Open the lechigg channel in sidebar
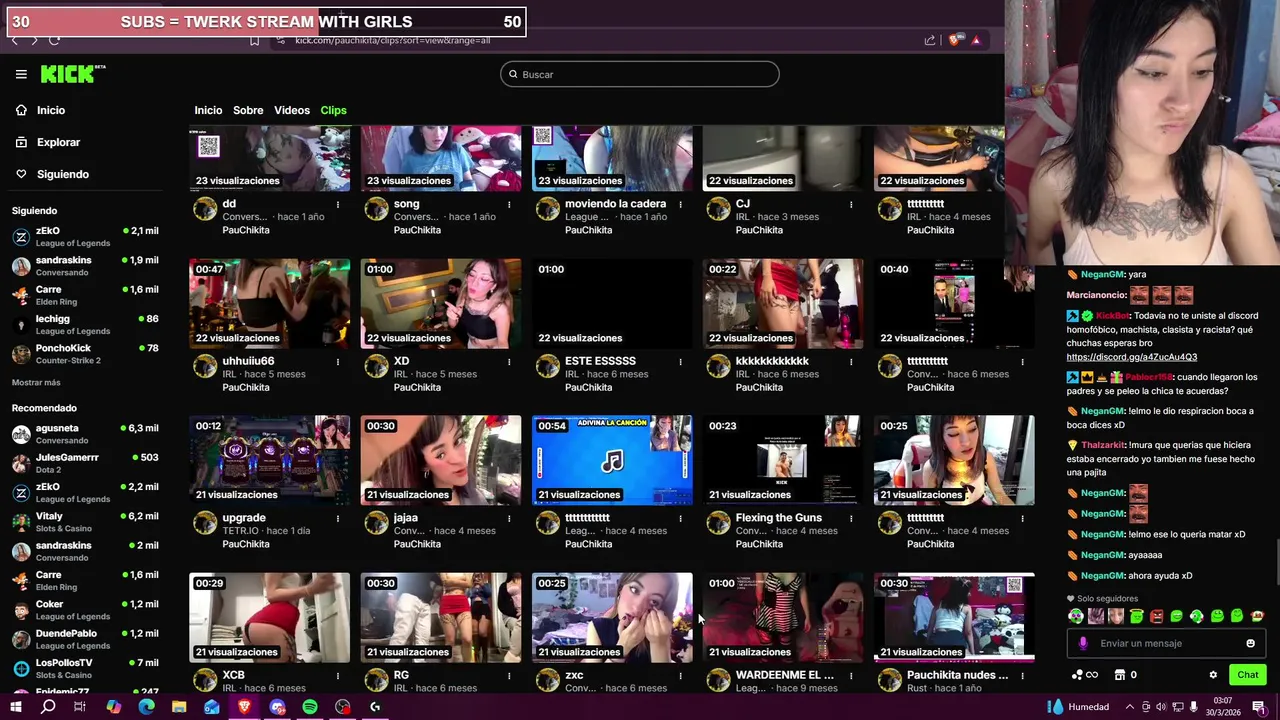The width and height of the screenshot is (1280, 720). coord(85,325)
